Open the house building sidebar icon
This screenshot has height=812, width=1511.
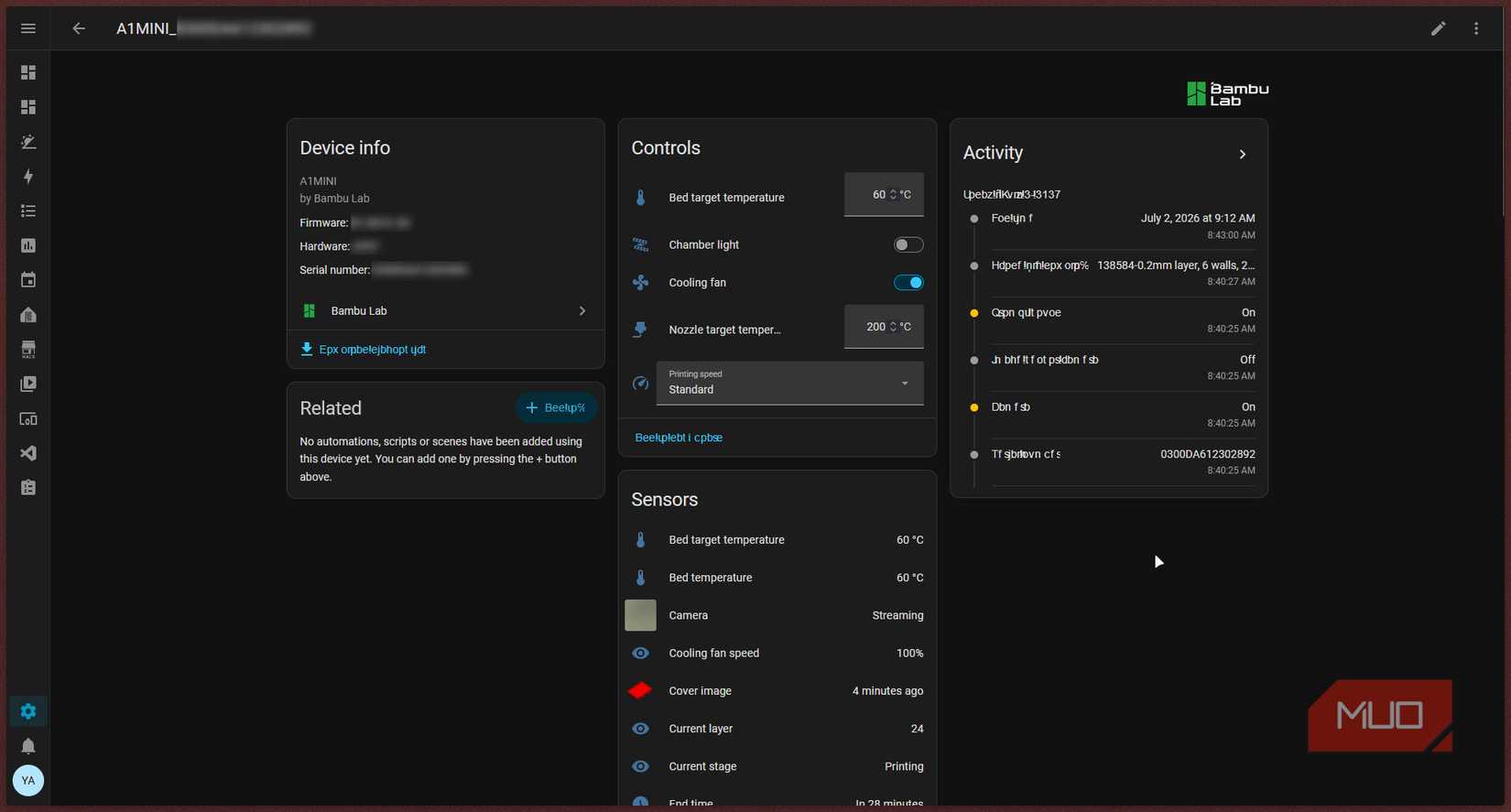pyautogui.click(x=28, y=315)
